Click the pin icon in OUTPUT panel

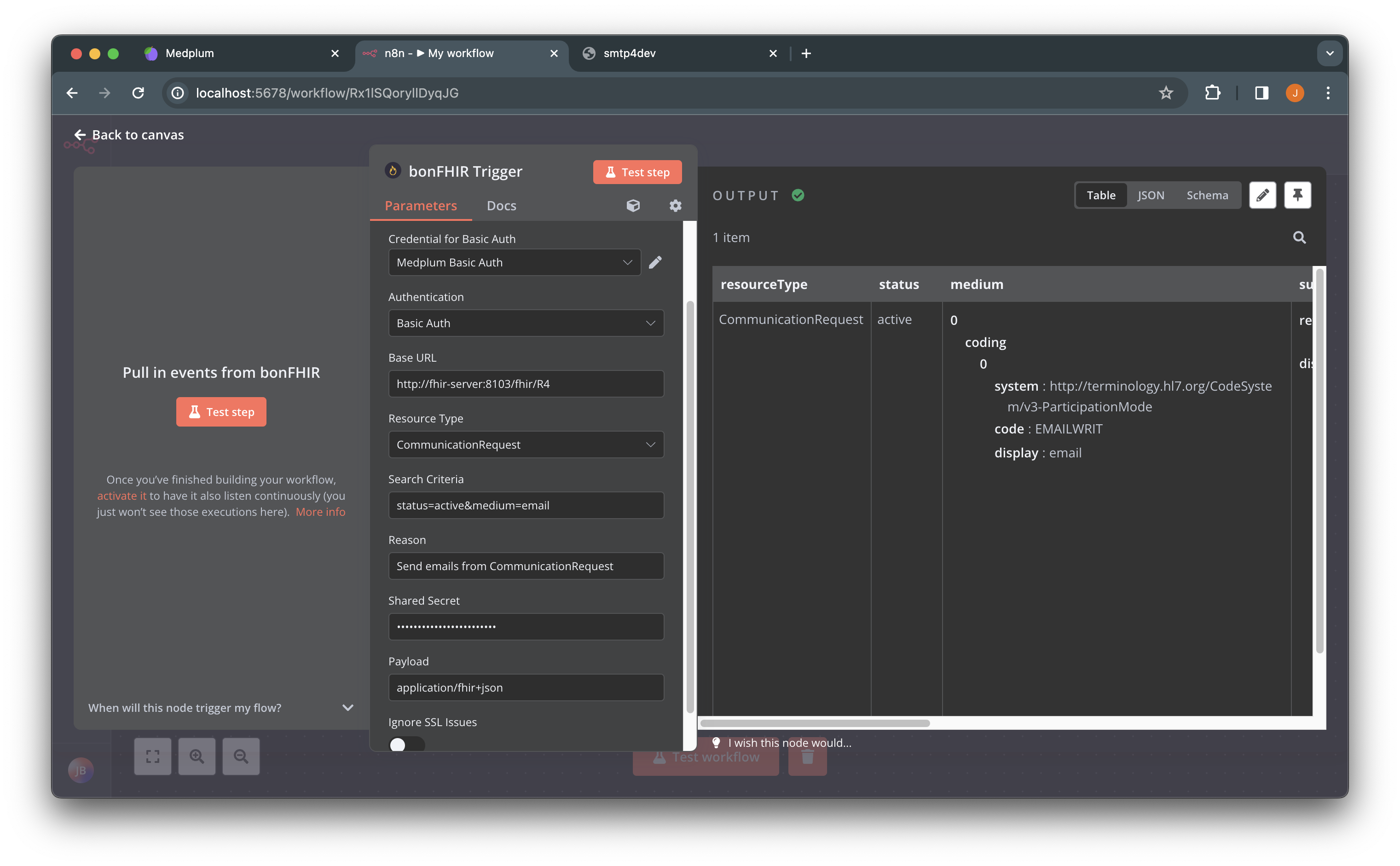click(x=1297, y=195)
